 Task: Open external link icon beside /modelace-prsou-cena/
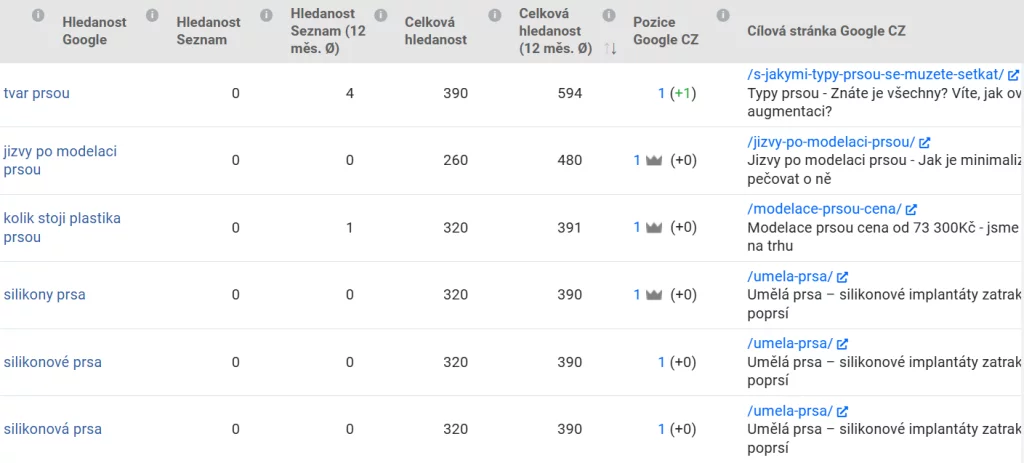tap(911, 210)
